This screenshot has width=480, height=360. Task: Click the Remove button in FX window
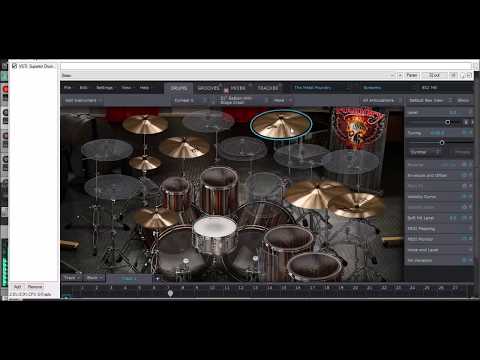(35, 287)
